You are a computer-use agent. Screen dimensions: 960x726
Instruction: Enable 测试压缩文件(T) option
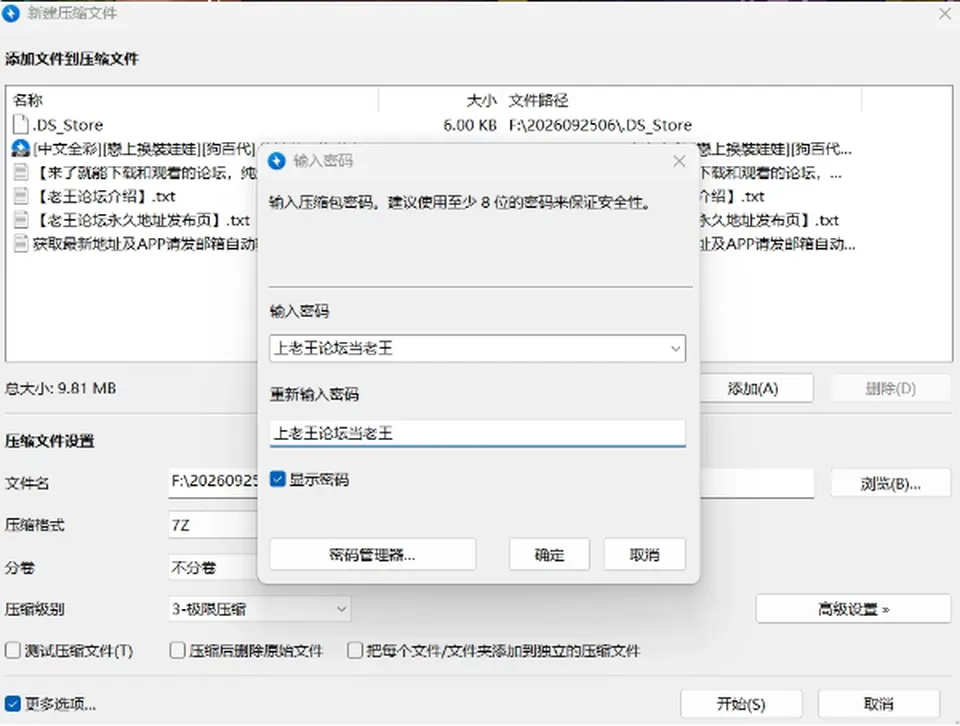tap(13, 650)
